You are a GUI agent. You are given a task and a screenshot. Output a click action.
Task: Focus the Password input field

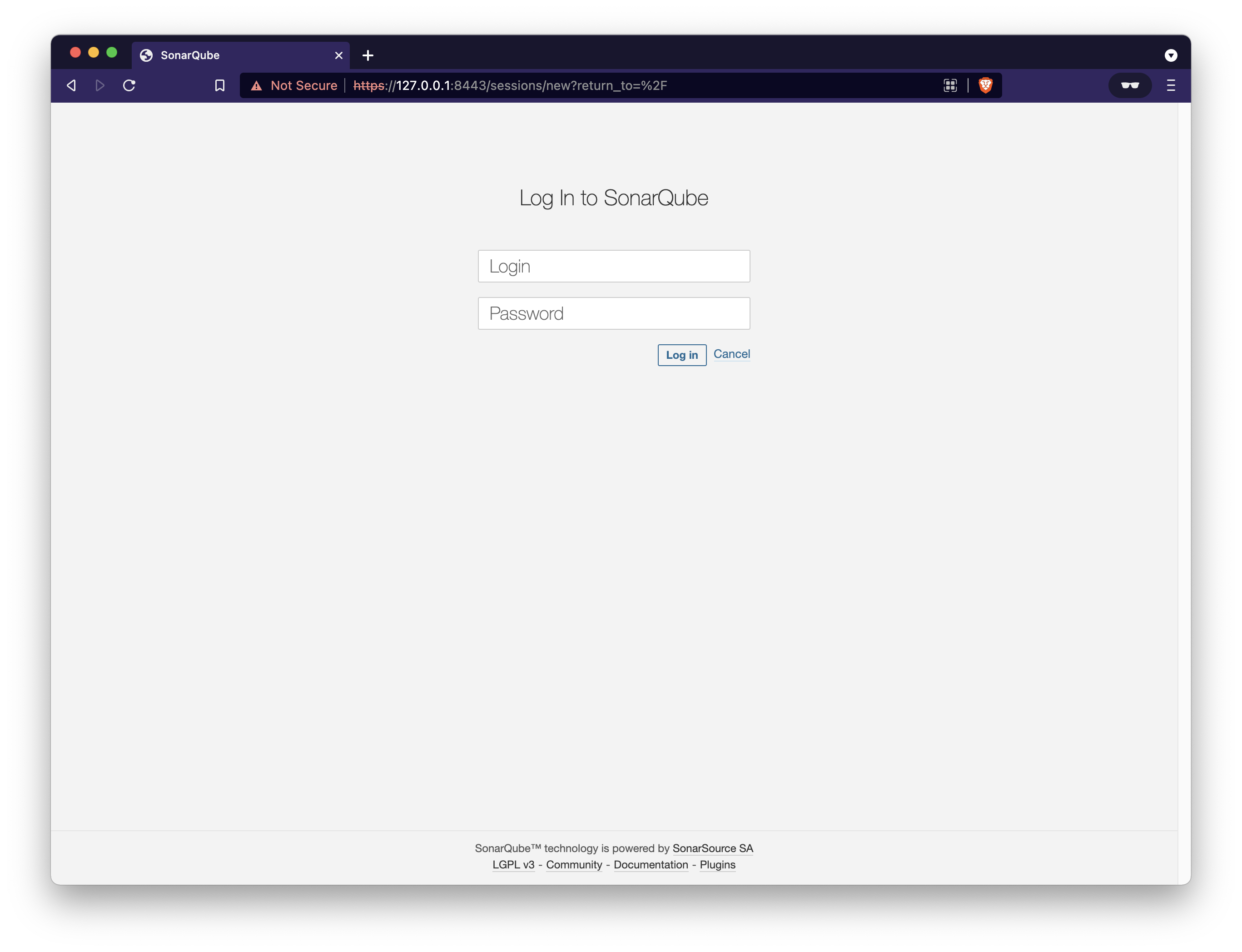pos(614,313)
